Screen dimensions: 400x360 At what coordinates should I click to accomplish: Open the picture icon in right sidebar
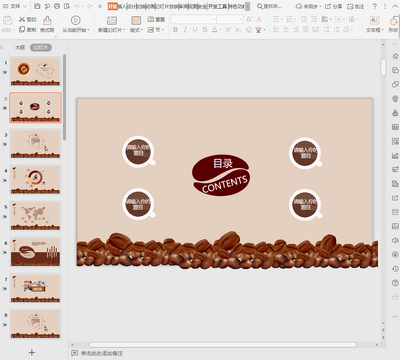pos(395,226)
